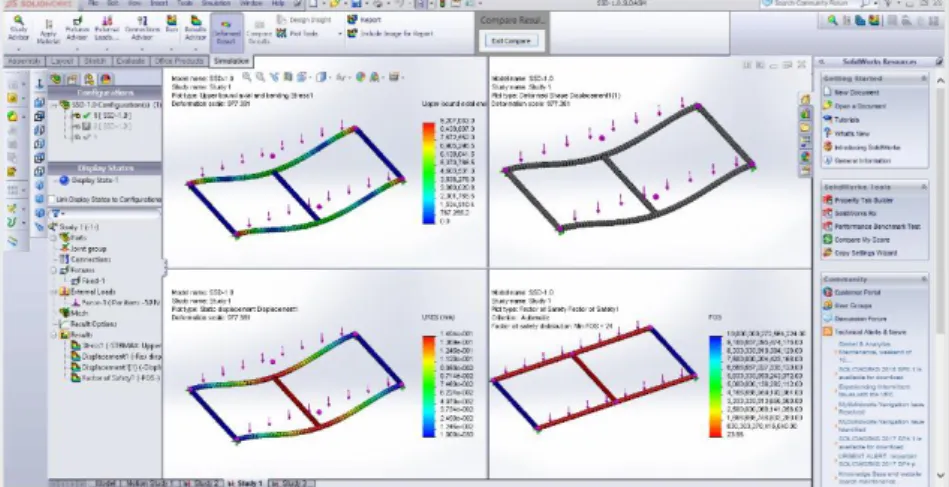Click the Exit Compare button
This screenshot has height=487, width=949.
pos(511,41)
